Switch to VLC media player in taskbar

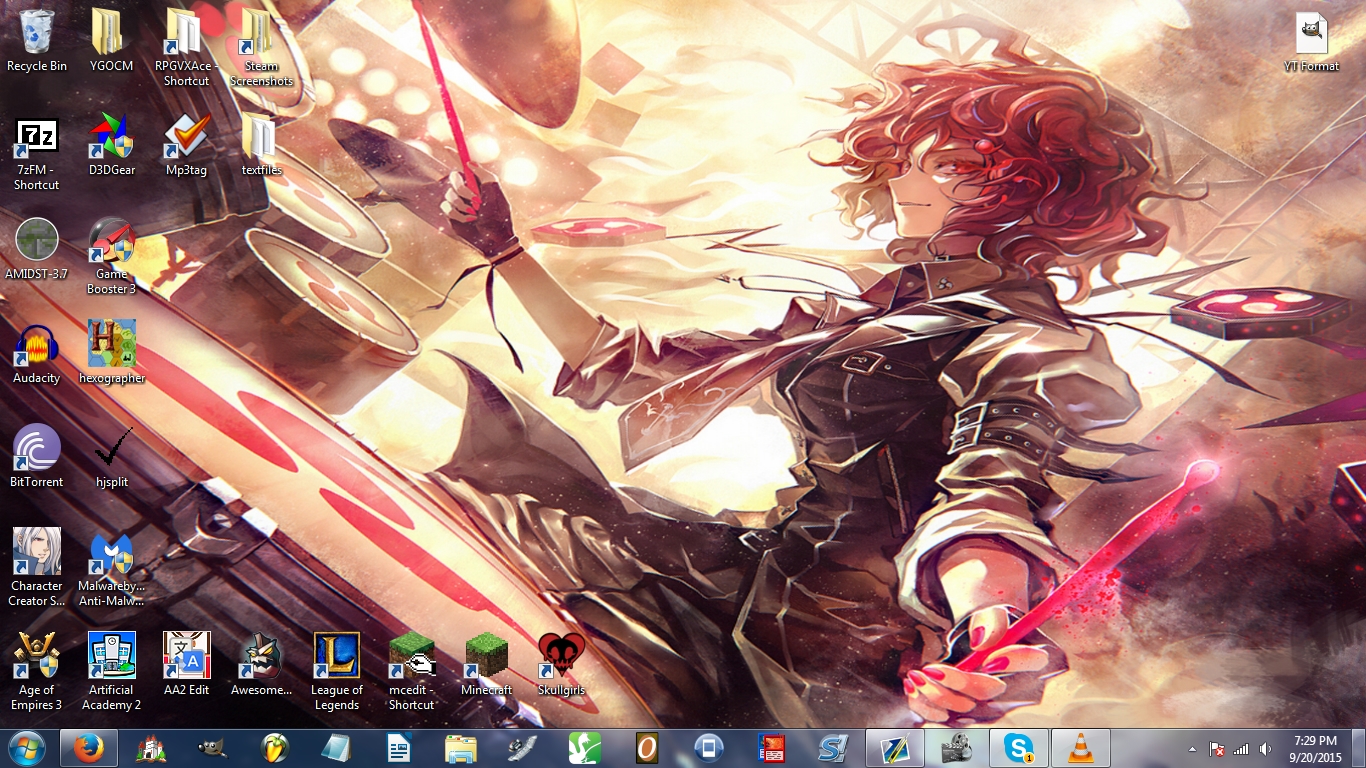pyautogui.click(x=1080, y=748)
